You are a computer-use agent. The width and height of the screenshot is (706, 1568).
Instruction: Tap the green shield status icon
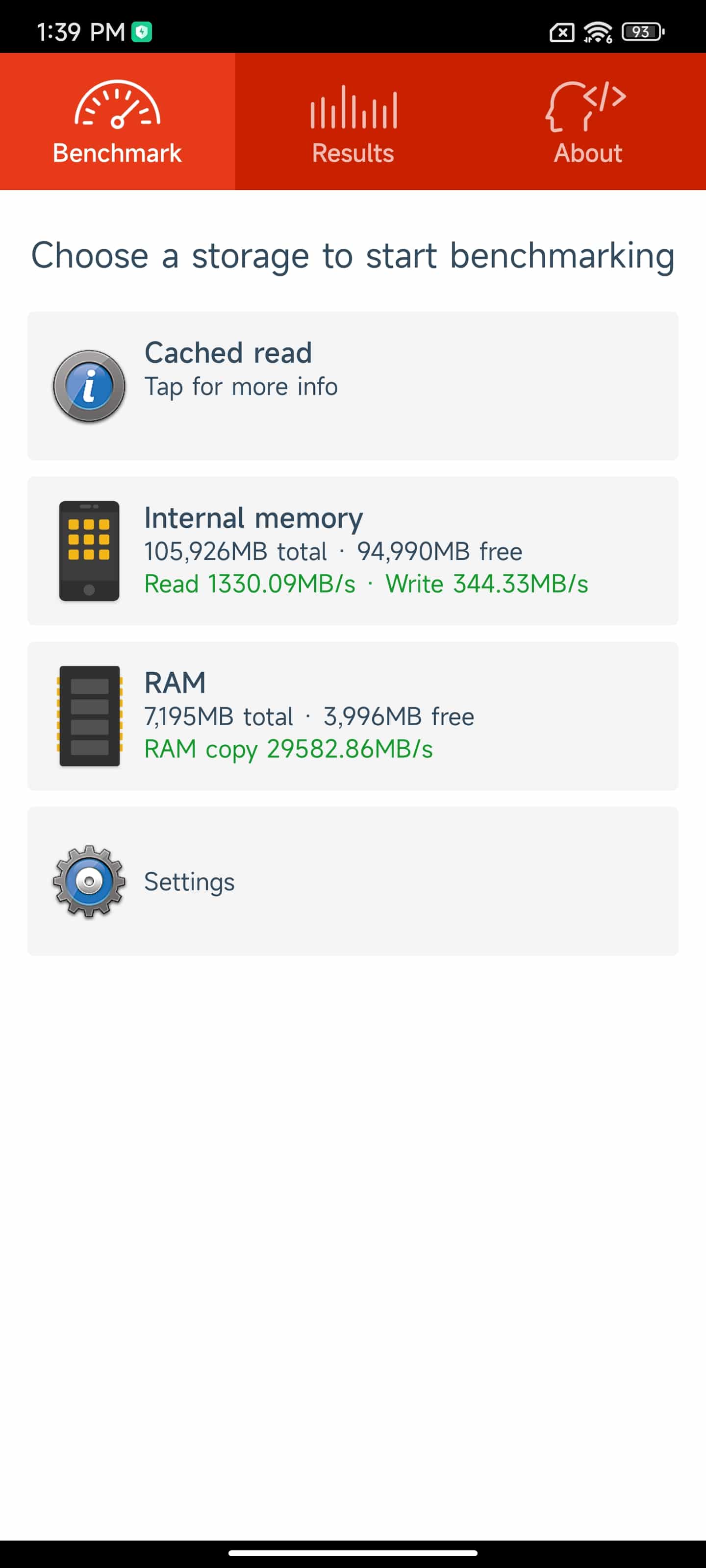(142, 32)
